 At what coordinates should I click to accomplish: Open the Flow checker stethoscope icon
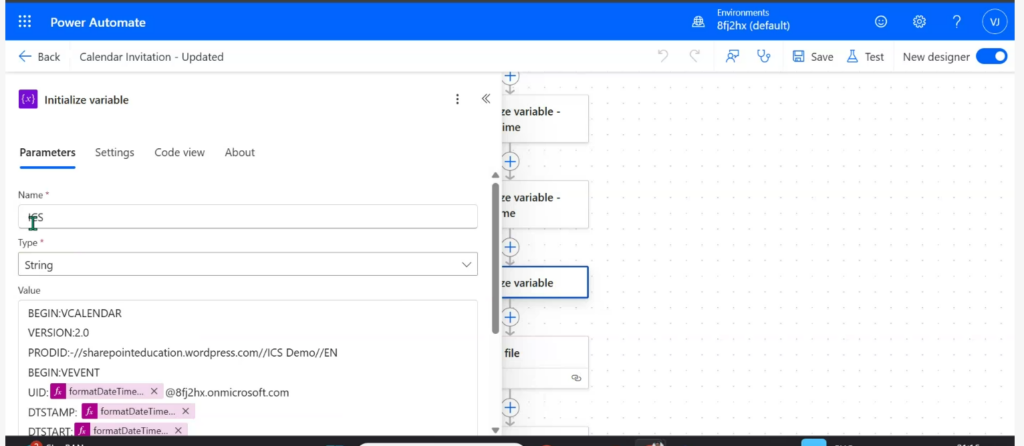click(x=763, y=56)
